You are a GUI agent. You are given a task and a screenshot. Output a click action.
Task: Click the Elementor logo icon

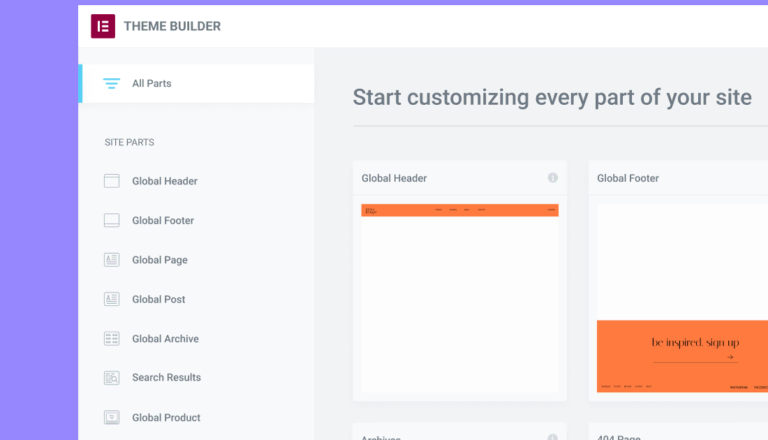(x=103, y=26)
